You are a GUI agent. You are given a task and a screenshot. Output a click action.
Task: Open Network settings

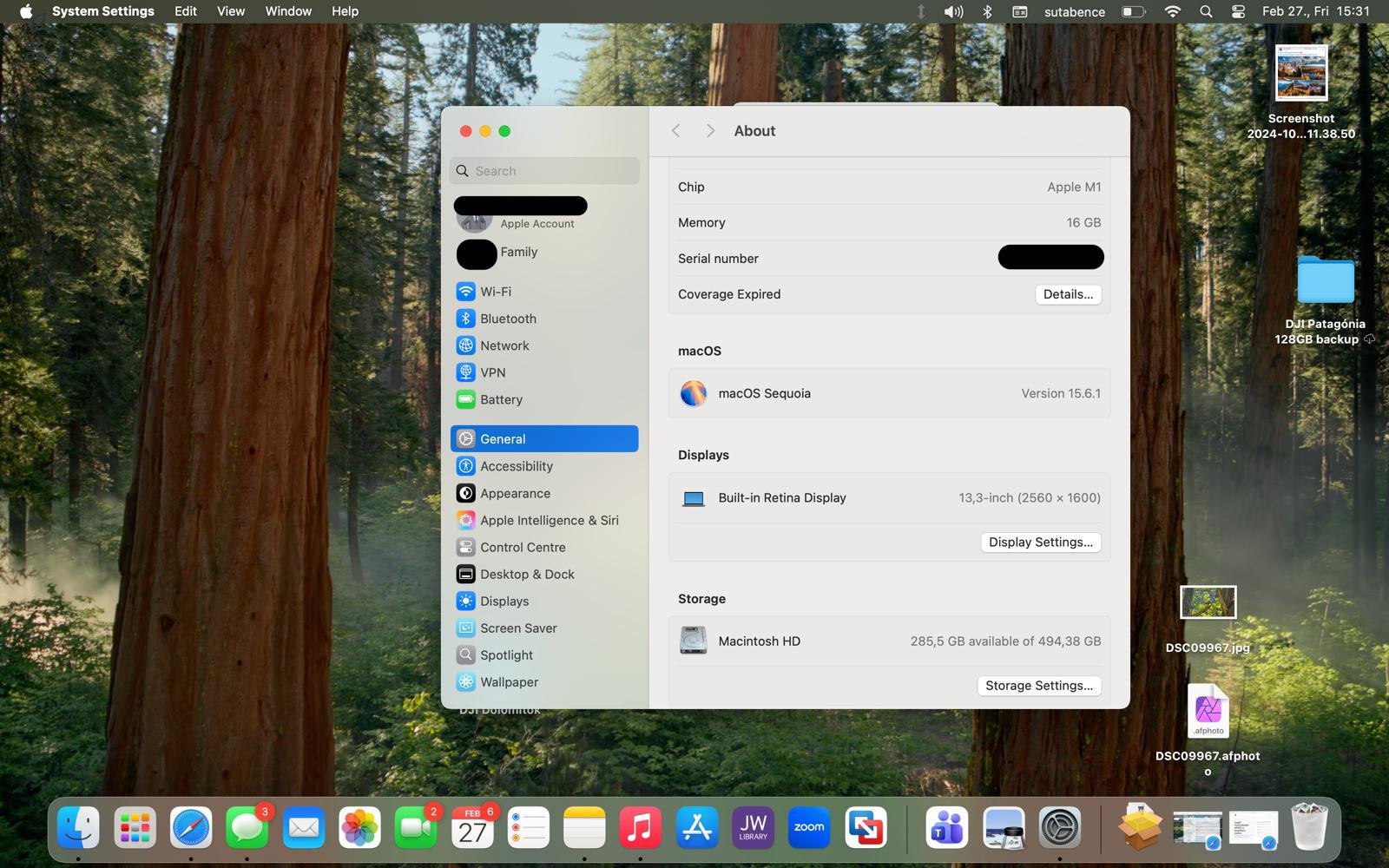pyautogui.click(x=505, y=345)
